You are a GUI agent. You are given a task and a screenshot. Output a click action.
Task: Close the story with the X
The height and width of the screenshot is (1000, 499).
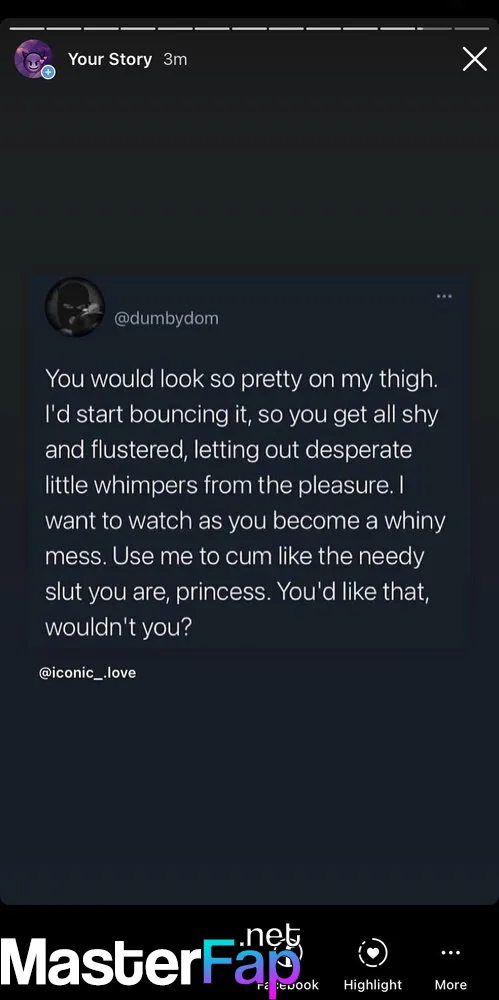(475, 59)
